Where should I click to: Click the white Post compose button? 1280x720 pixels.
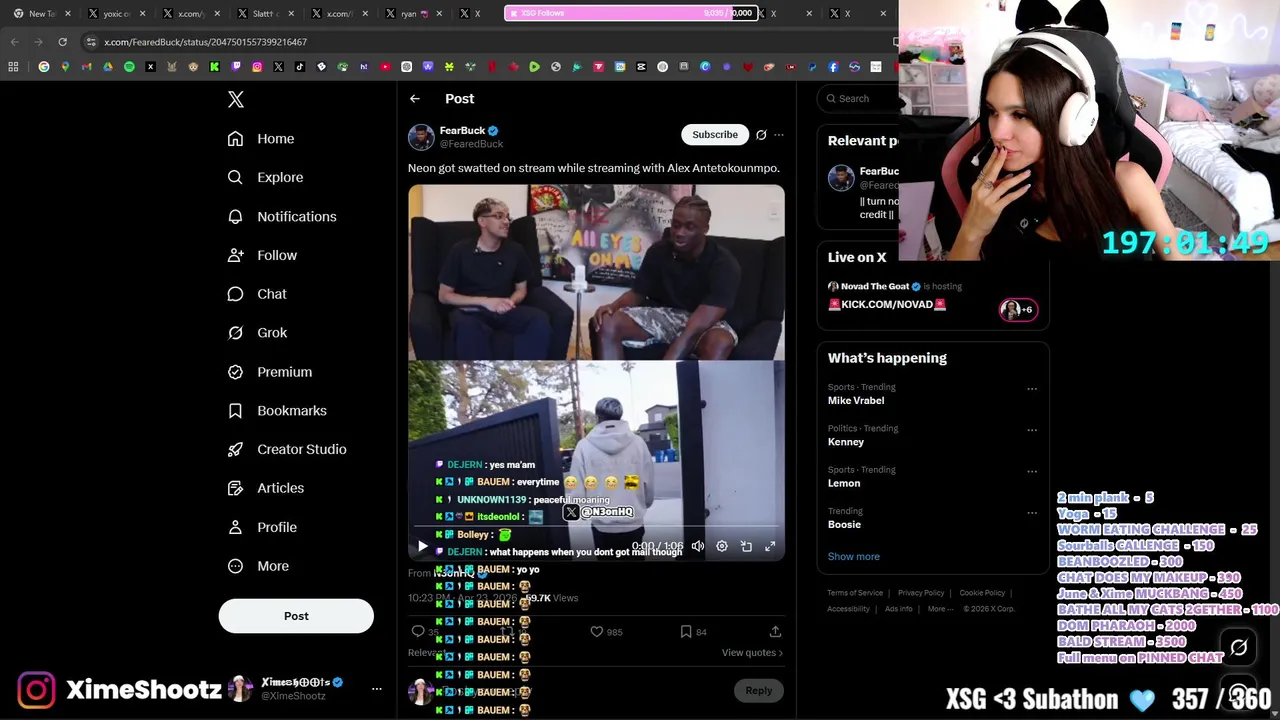click(296, 616)
